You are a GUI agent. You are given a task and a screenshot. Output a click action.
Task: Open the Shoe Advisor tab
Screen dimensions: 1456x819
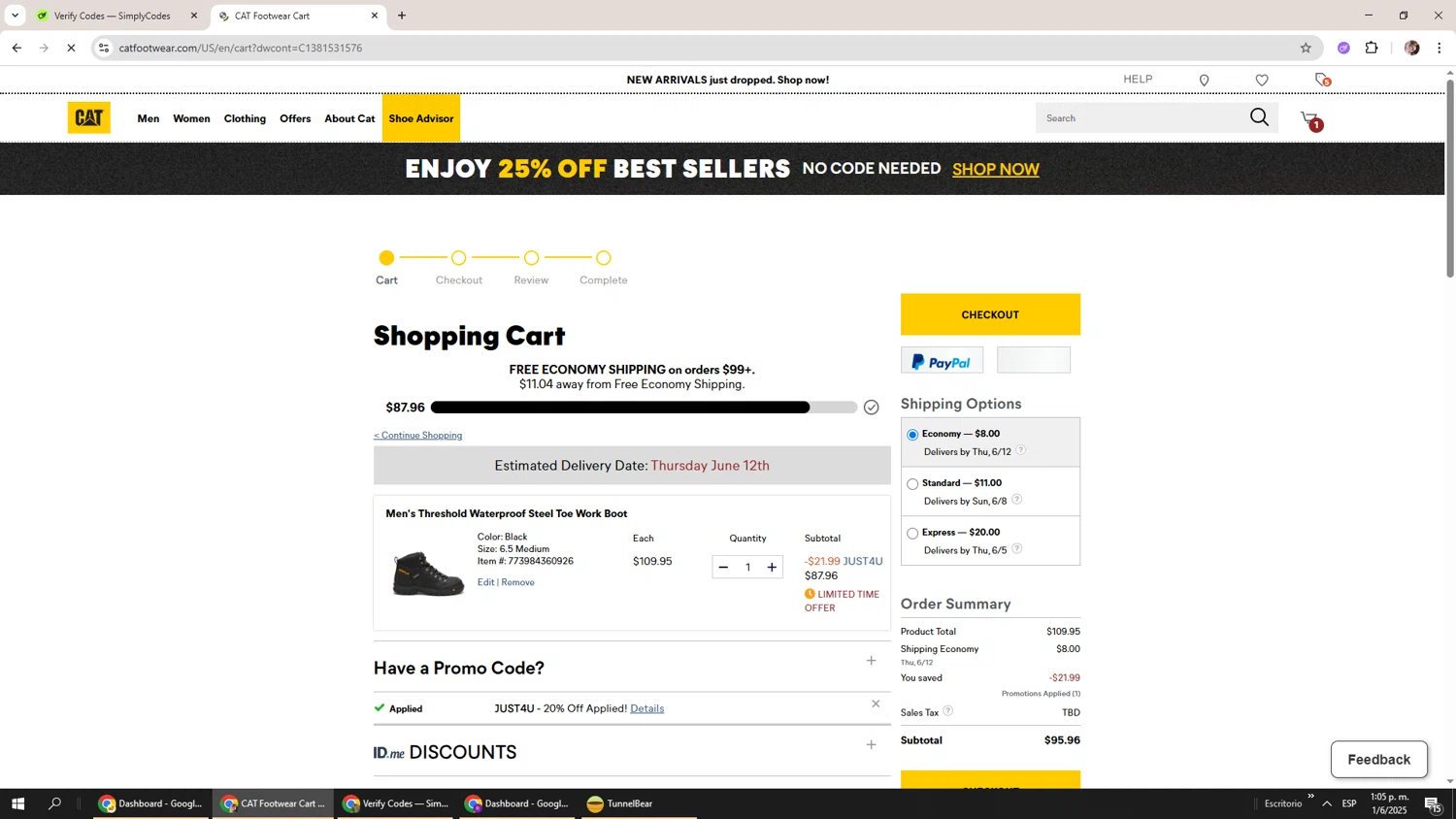point(421,118)
